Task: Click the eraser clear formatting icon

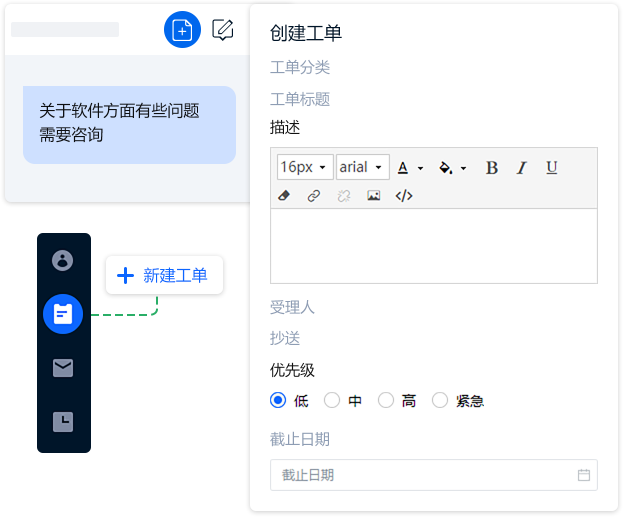Action: click(283, 196)
